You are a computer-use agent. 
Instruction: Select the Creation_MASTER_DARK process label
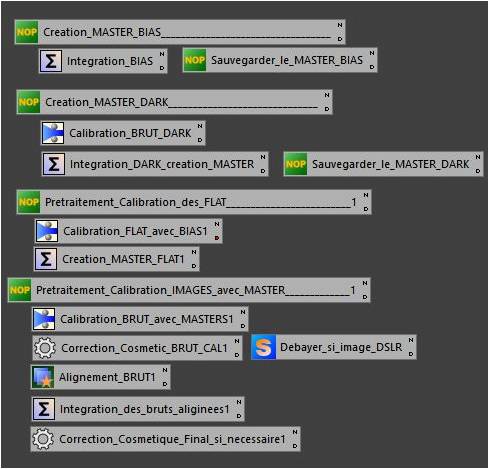pyautogui.click(x=107, y=102)
